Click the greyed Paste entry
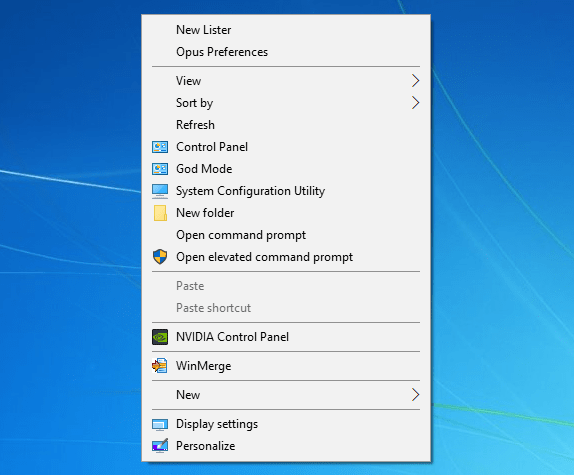 click(x=286, y=286)
